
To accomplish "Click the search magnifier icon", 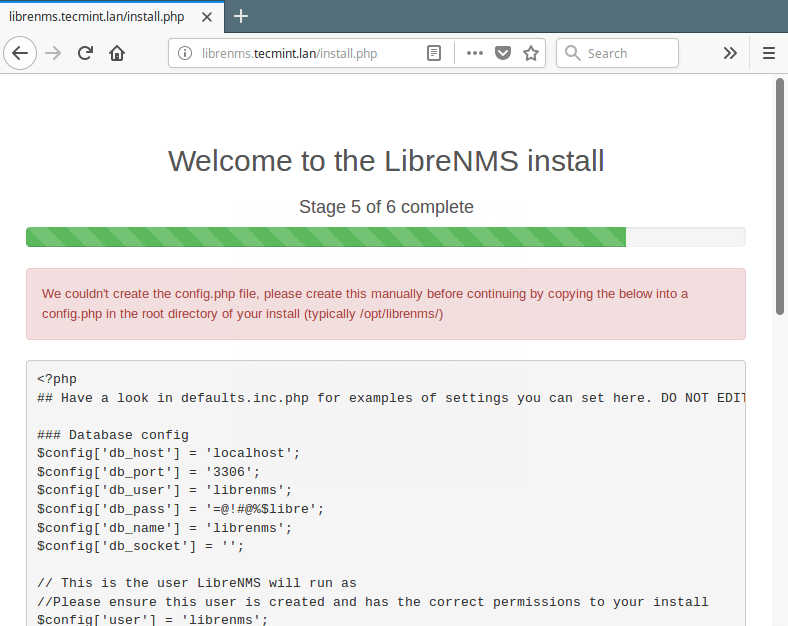I will (573, 53).
